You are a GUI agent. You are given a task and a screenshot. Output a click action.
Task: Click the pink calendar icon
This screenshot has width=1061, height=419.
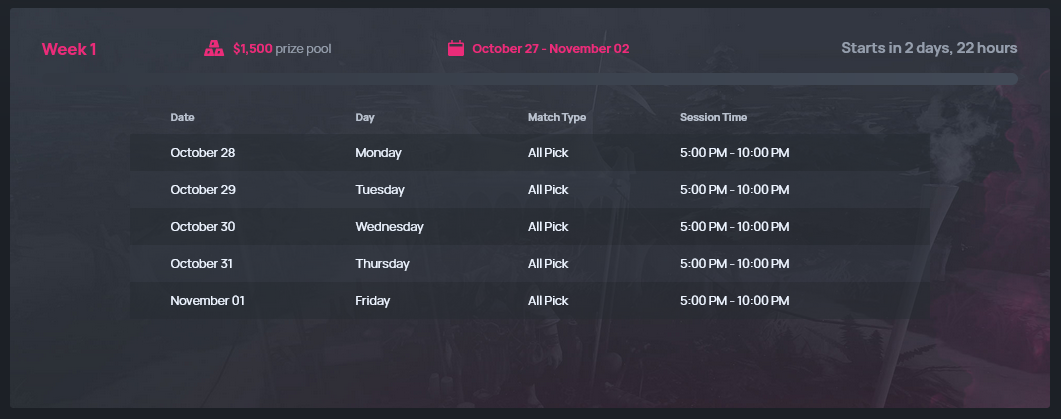point(456,48)
